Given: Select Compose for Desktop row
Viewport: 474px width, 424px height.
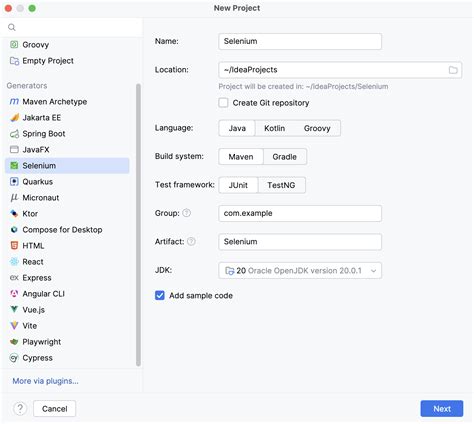Looking at the screenshot, I should click(x=67, y=230).
